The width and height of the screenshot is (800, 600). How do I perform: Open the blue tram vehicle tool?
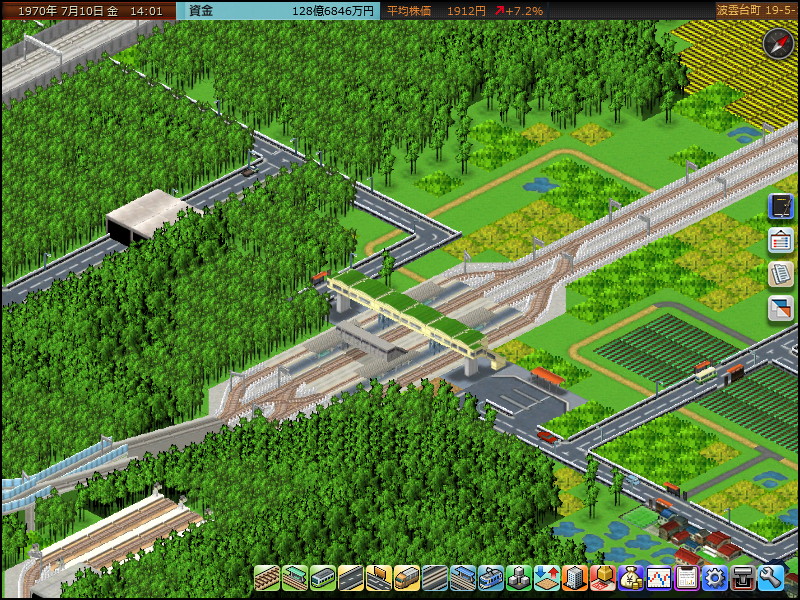tap(491, 578)
